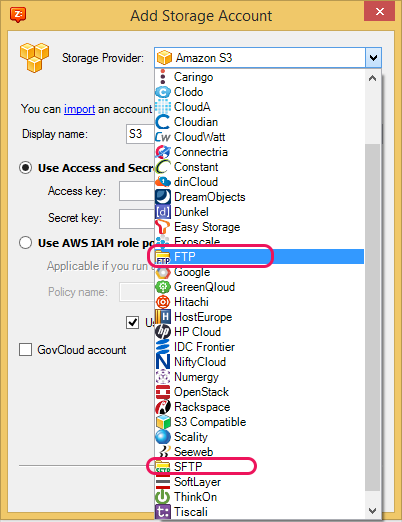The width and height of the screenshot is (402, 522).
Task: Pick the FTP list entry label
Action: point(185,257)
